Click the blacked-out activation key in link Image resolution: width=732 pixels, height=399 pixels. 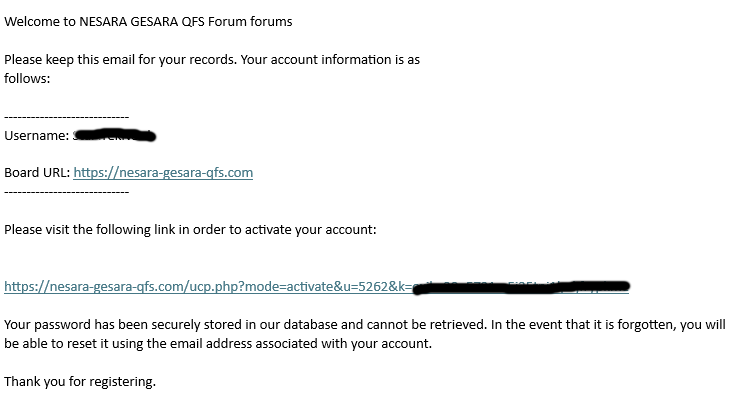pos(521,287)
